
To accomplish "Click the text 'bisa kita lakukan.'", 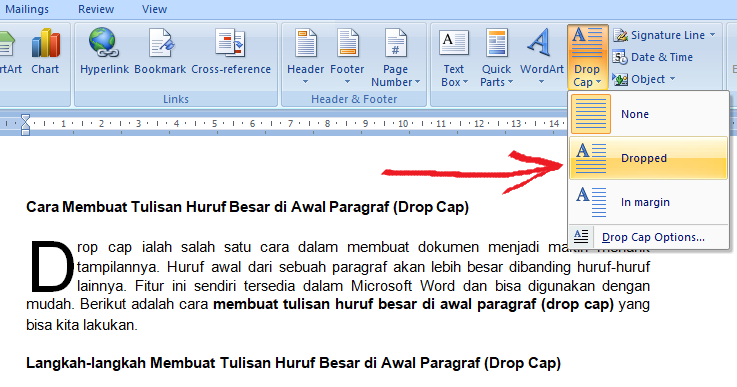I will [82, 325].
